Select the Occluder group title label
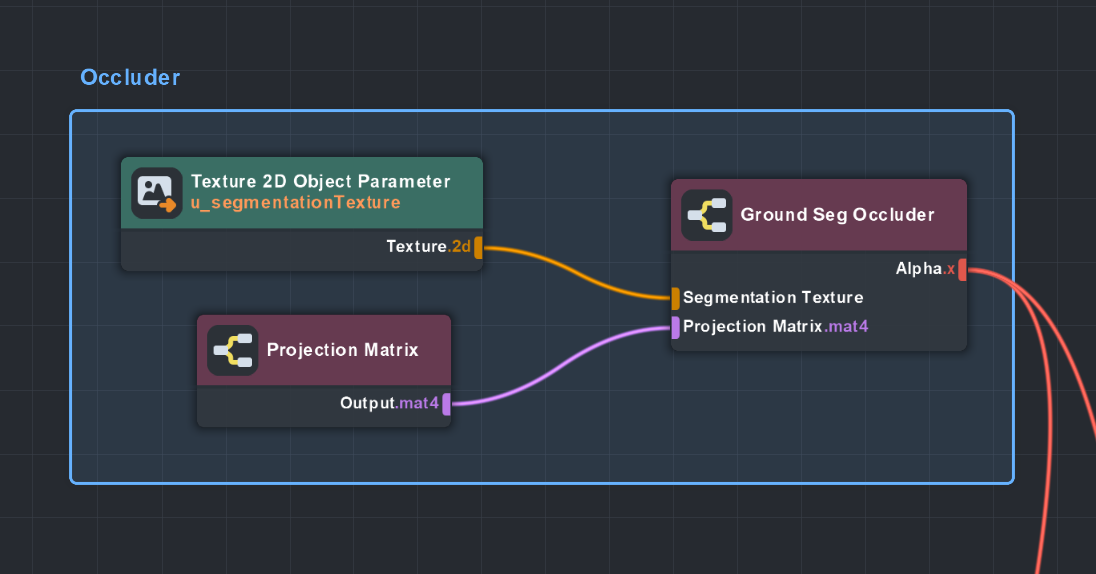1096x574 pixels. [130, 78]
